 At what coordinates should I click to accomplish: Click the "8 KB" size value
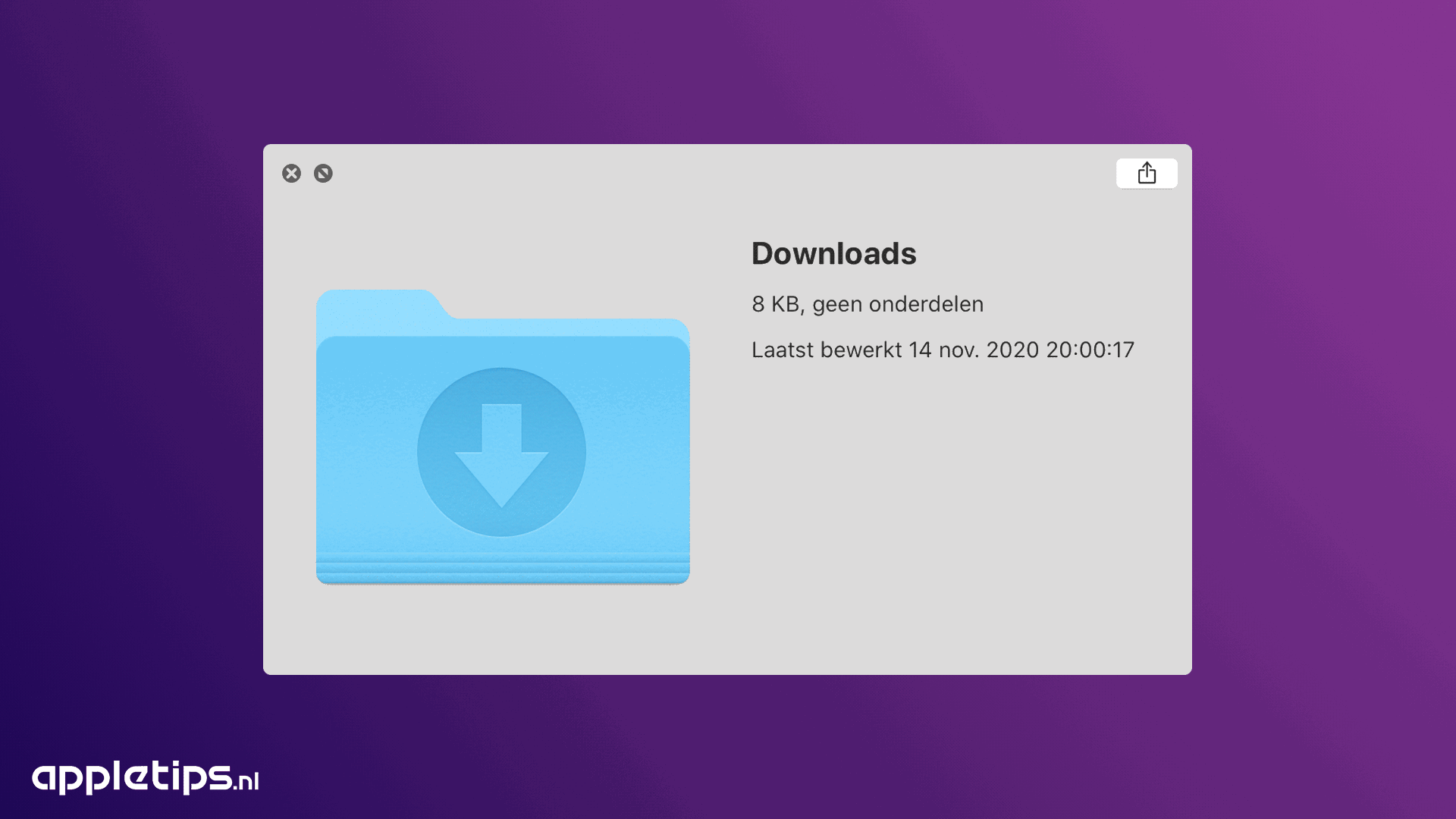775,304
